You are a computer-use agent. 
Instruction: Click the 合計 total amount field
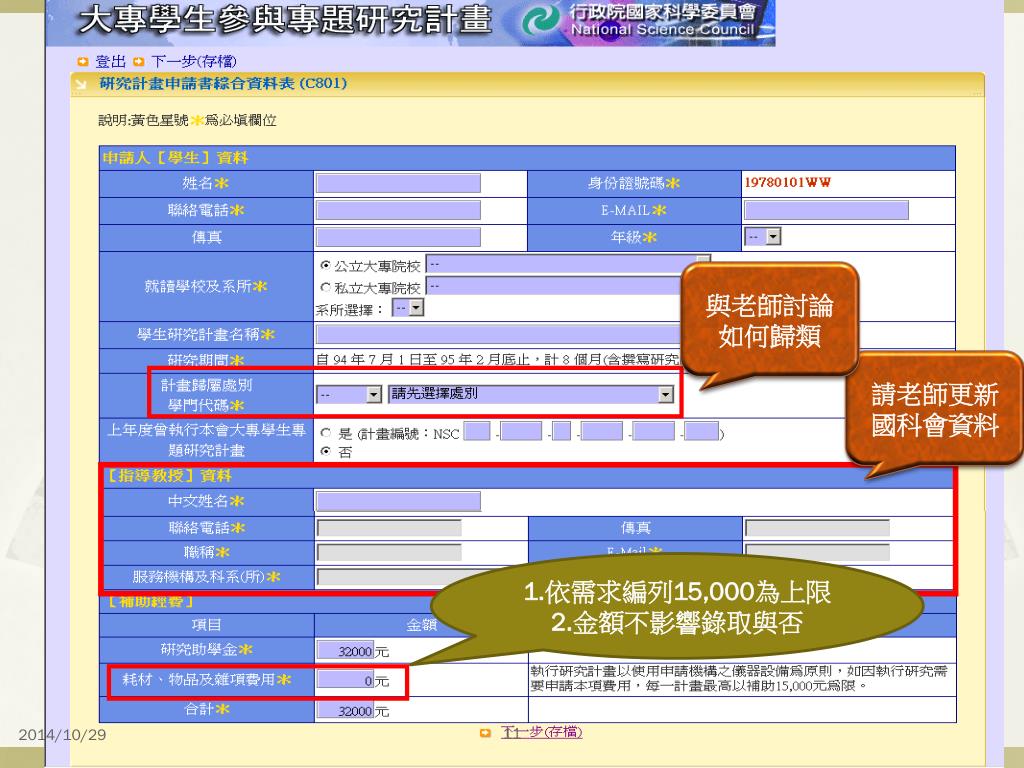coord(345,711)
